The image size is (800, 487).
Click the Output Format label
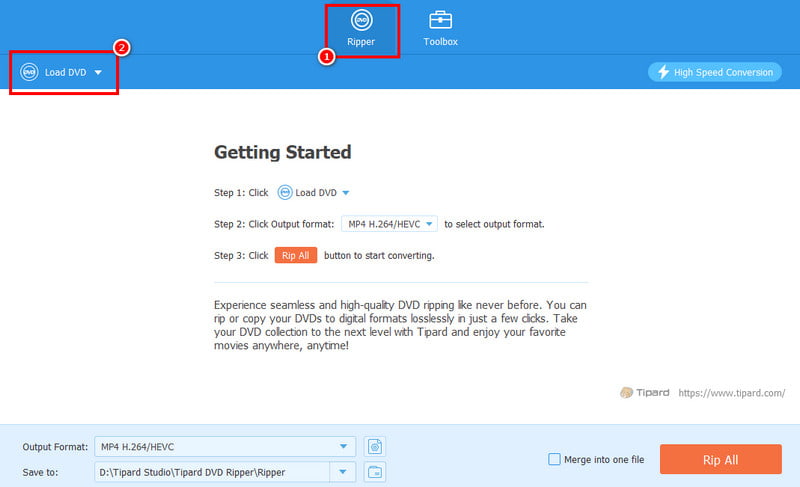(55, 447)
